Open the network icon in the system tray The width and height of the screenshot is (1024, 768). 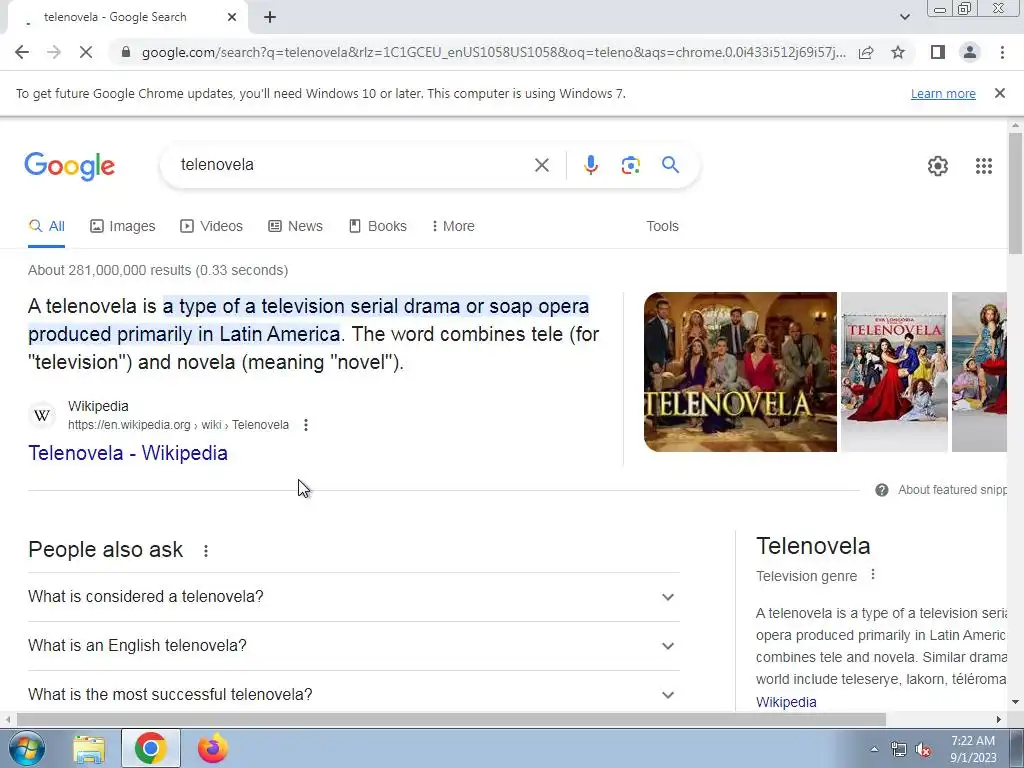tap(899, 750)
